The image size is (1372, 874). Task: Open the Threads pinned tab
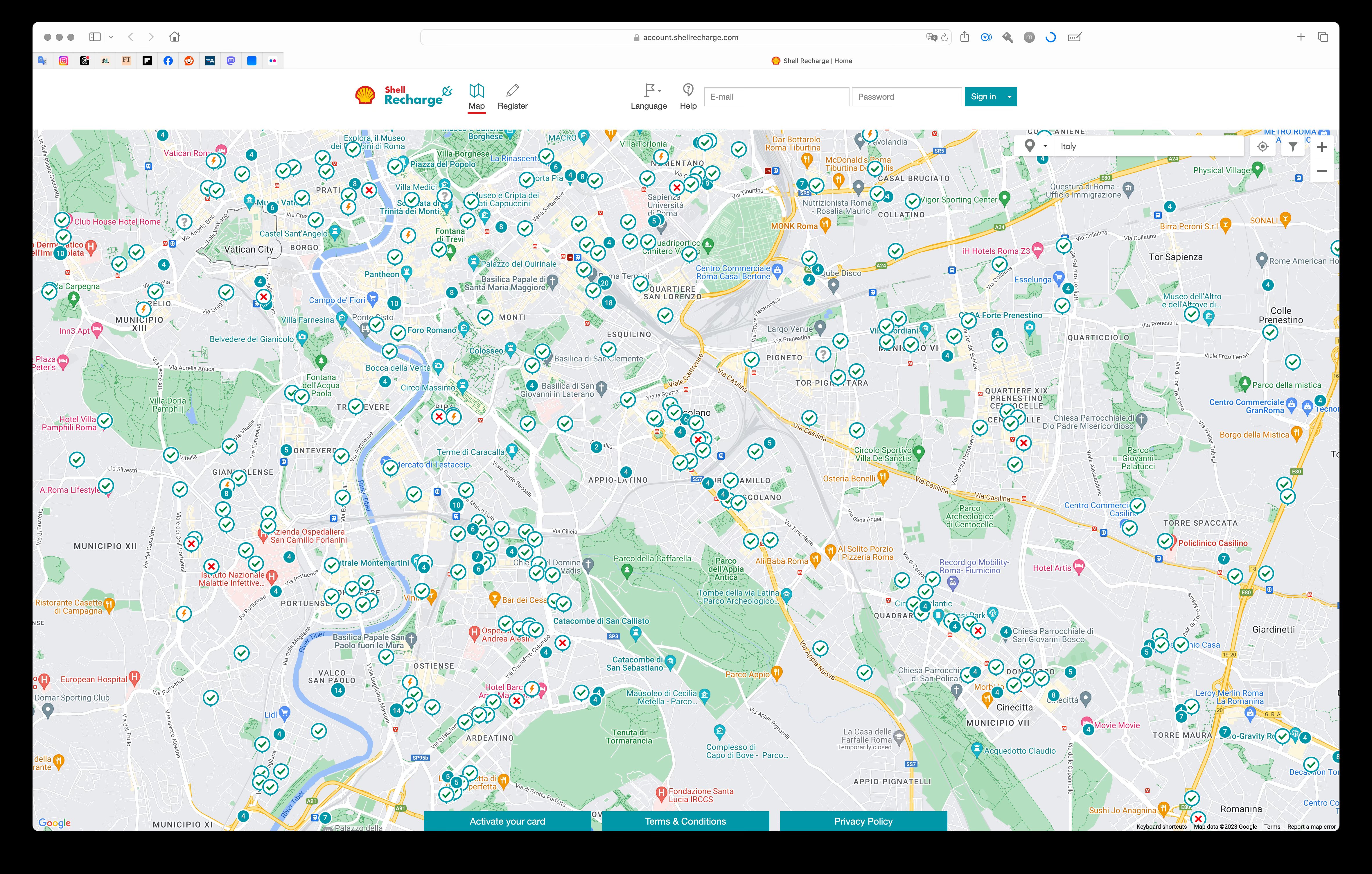click(84, 60)
